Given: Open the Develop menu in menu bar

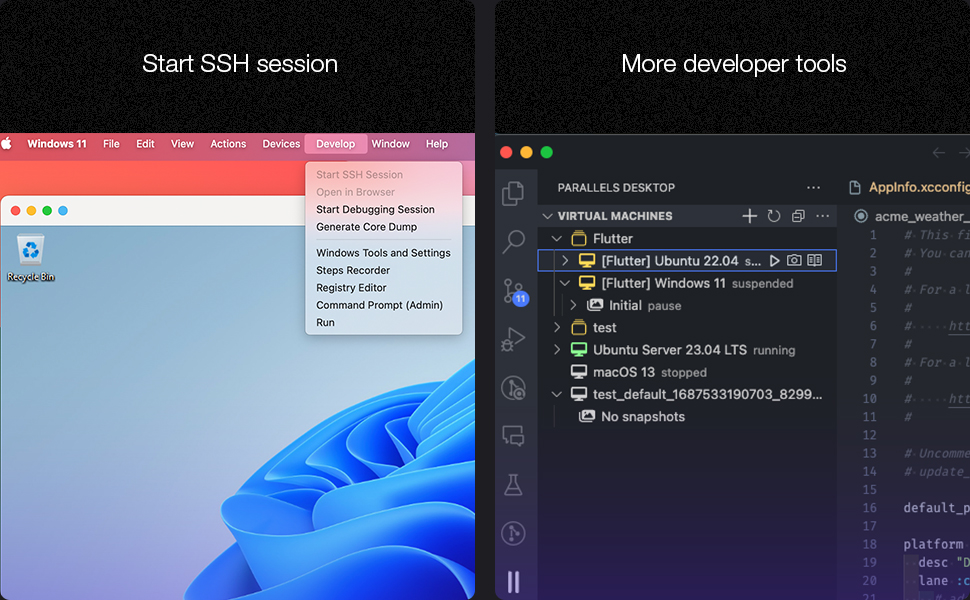Looking at the screenshot, I should 335,144.
